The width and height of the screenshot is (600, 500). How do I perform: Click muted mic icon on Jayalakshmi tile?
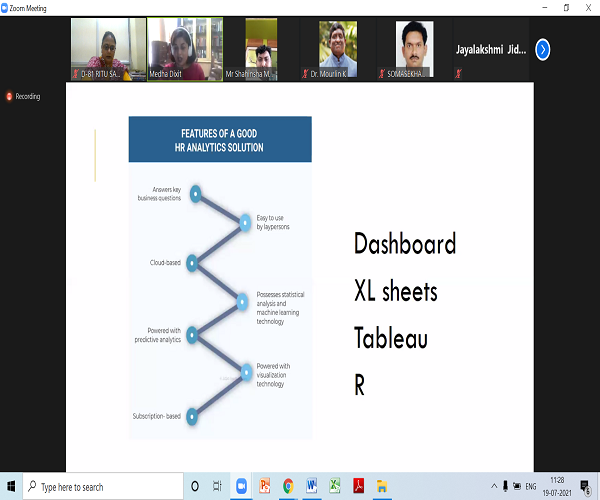coord(458,74)
